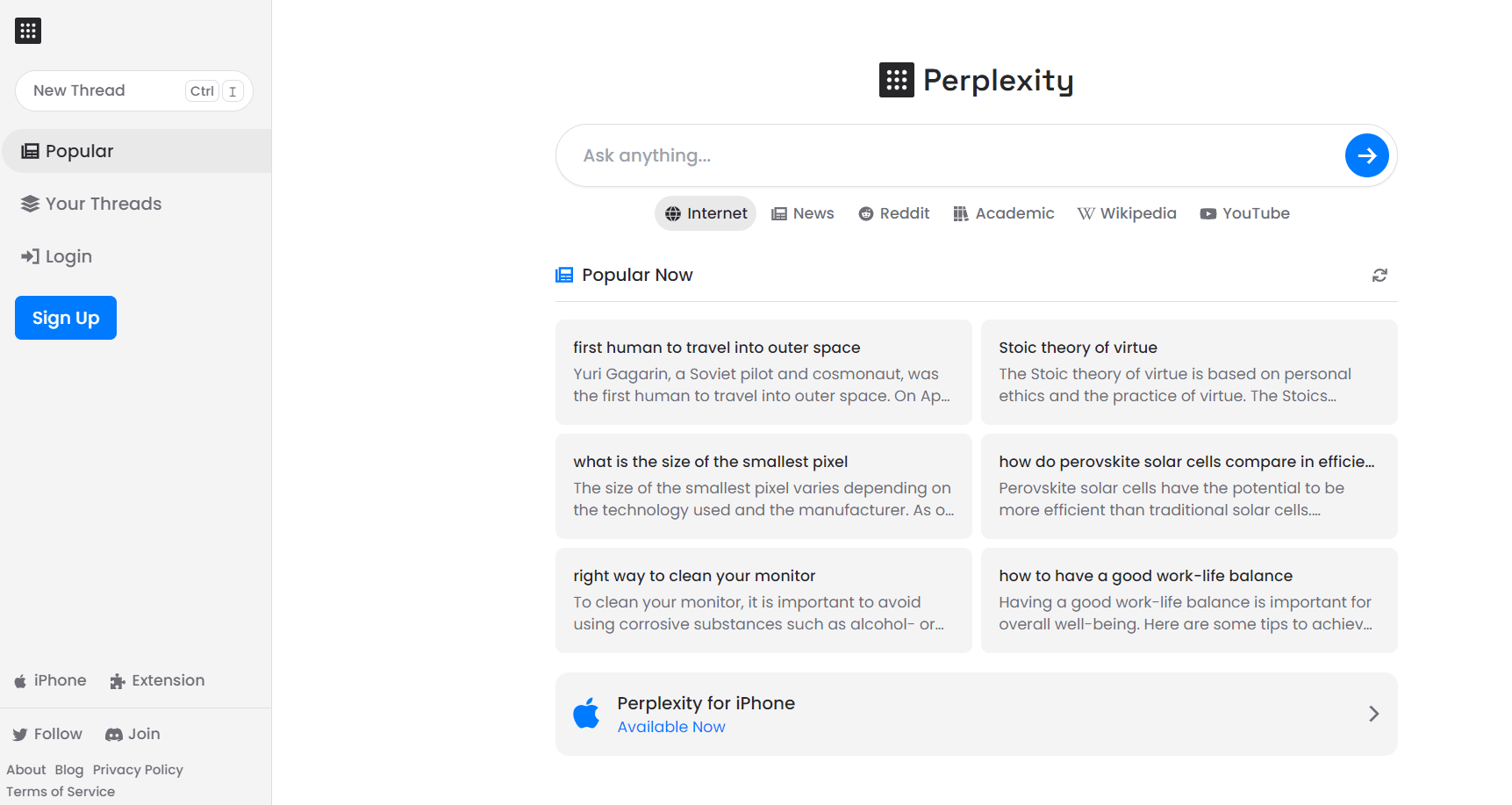
Task: Expand the Perplexity for iPhone banner chevron
Action: click(1373, 714)
